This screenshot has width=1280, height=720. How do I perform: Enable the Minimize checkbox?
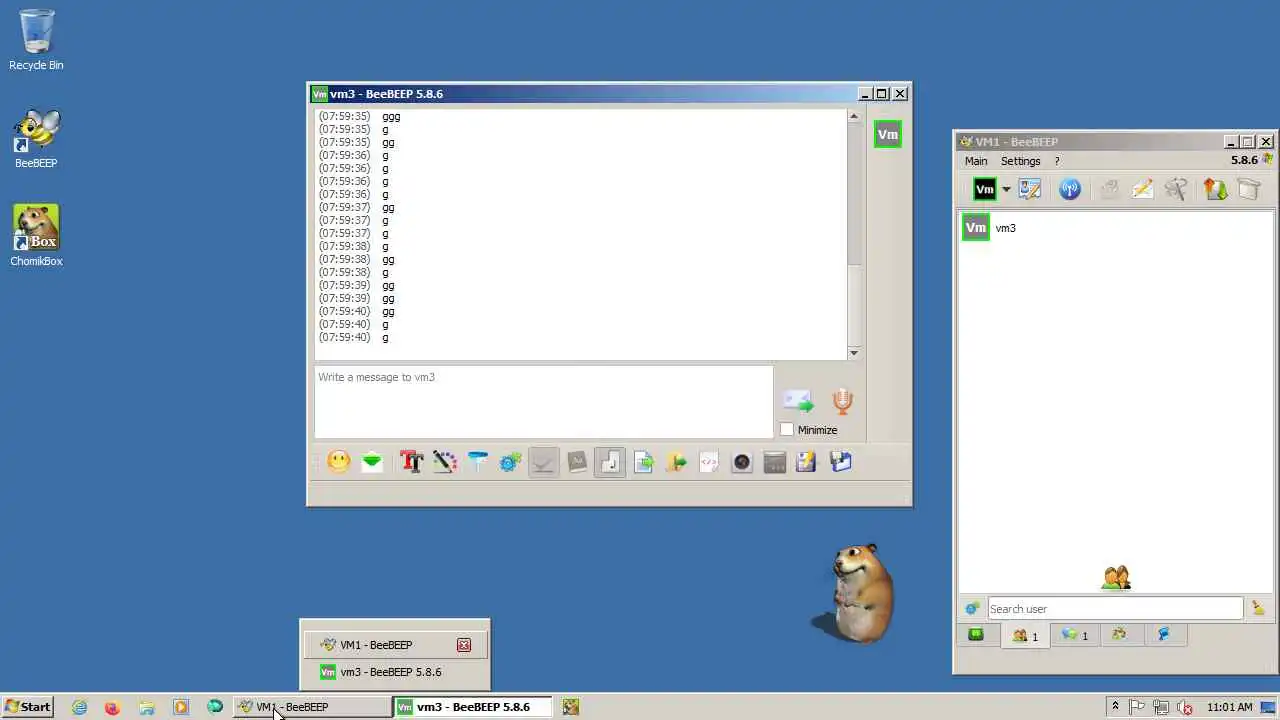click(787, 430)
